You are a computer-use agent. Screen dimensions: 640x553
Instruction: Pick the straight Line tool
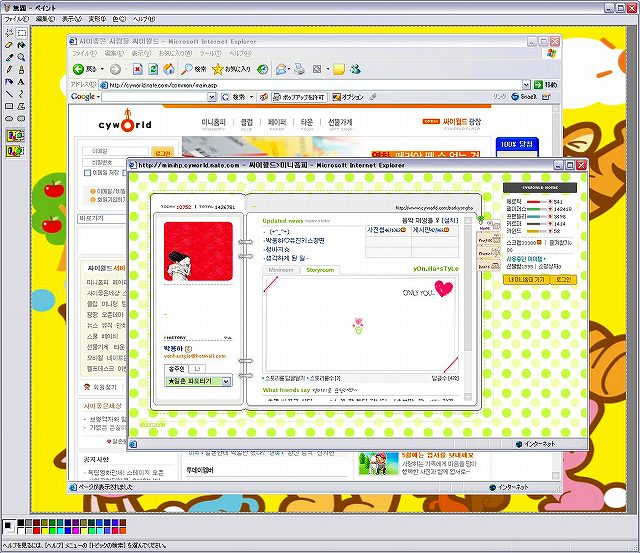9,94
